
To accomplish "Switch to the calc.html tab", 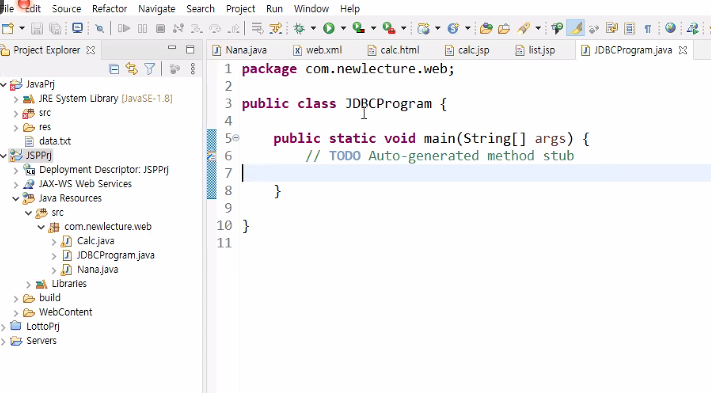I will [394, 50].
